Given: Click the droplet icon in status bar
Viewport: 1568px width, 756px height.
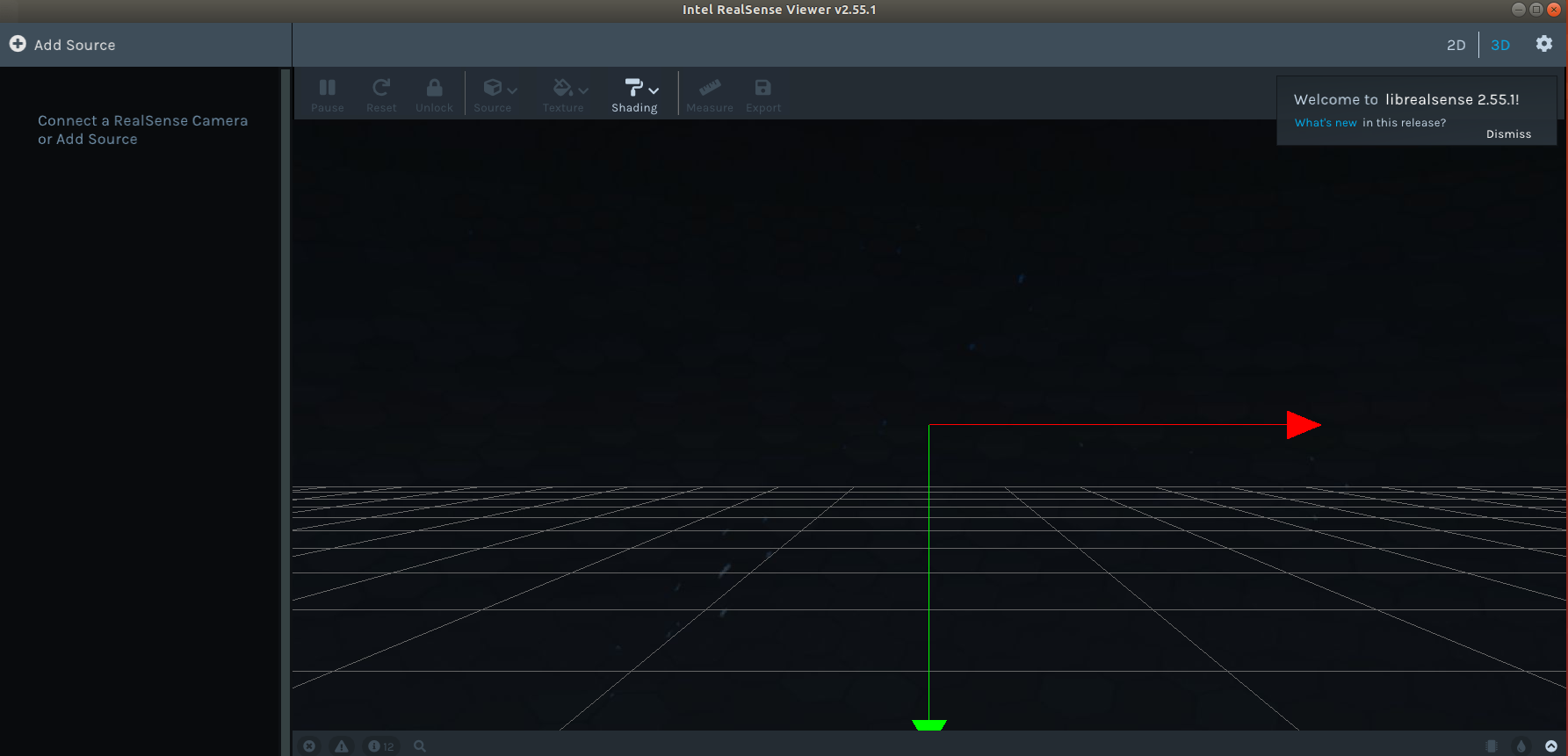Looking at the screenshot, I should point(1521,746).
